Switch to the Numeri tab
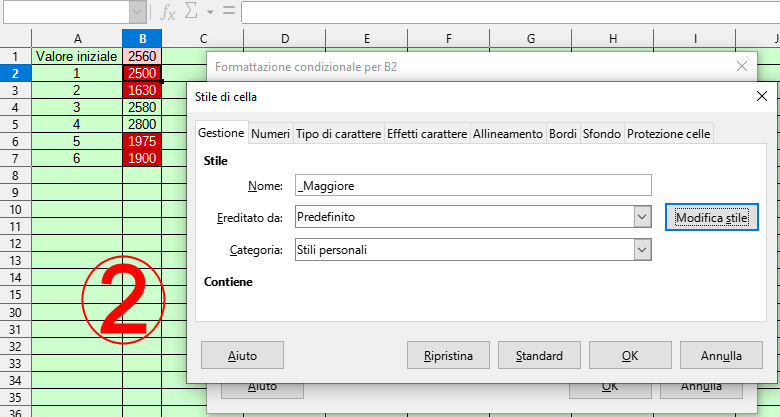Viewport: 780px width, 417px height. pos(270,133)
